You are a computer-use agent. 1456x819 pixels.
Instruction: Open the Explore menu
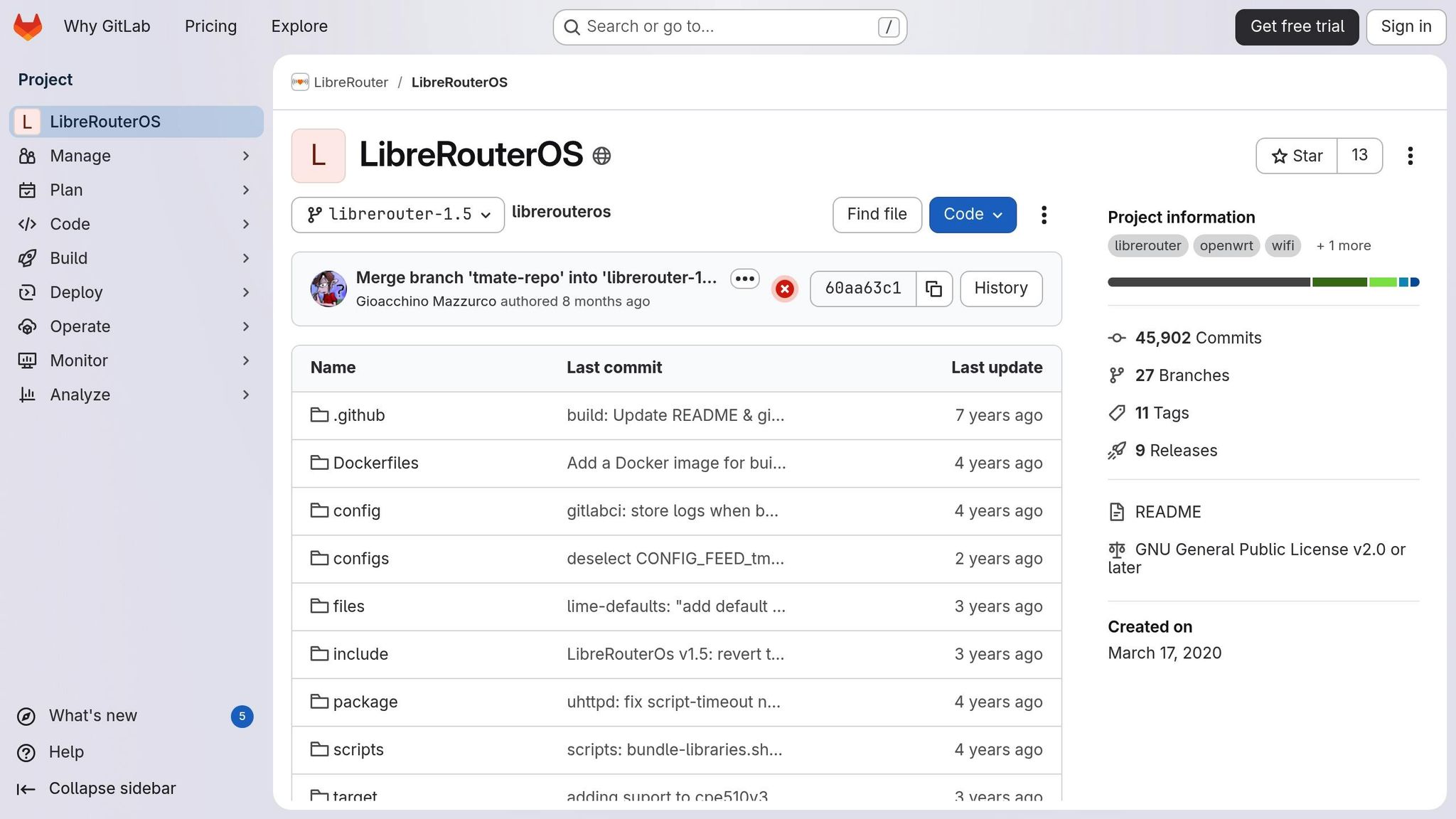pyautogui.click(x=299, y=26)
